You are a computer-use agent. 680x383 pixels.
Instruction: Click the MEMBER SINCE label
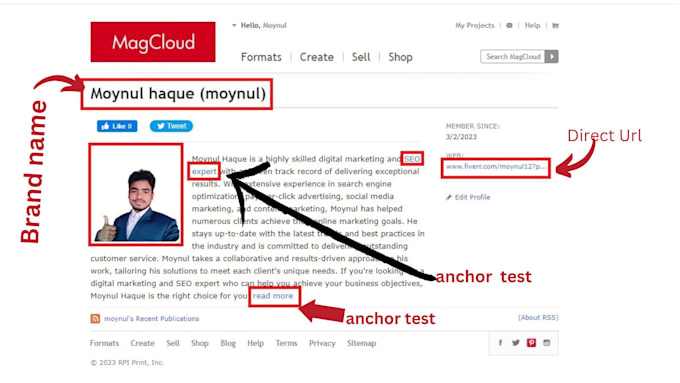[473, 126]
